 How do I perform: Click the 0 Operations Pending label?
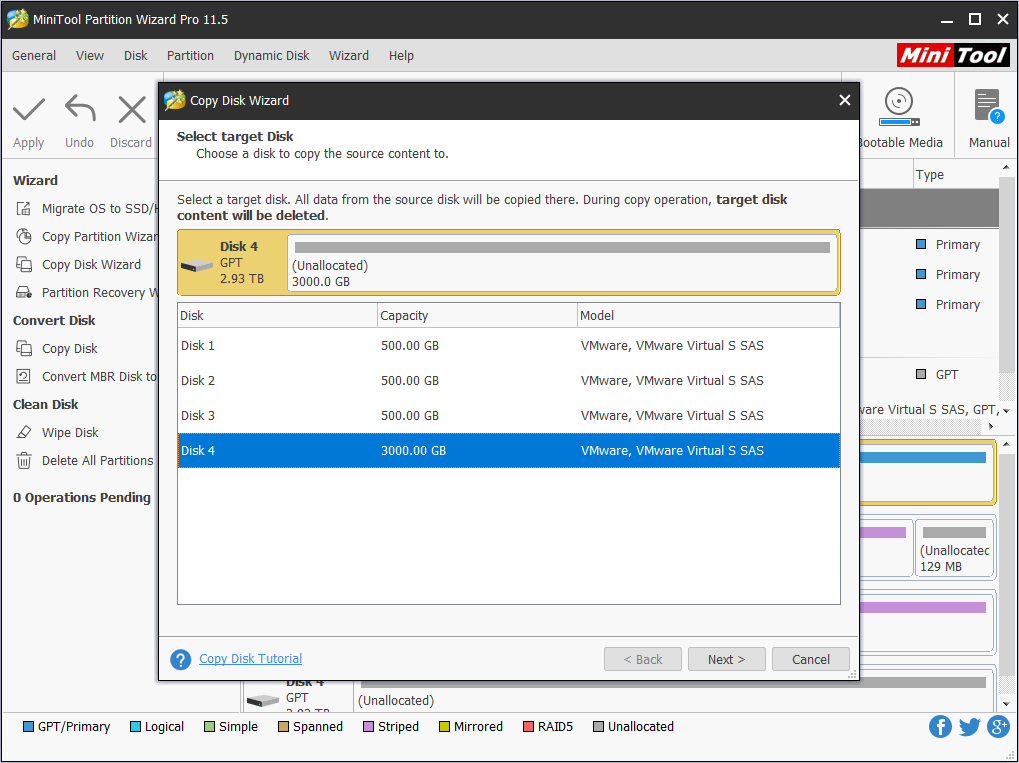(x=82, y=498)
